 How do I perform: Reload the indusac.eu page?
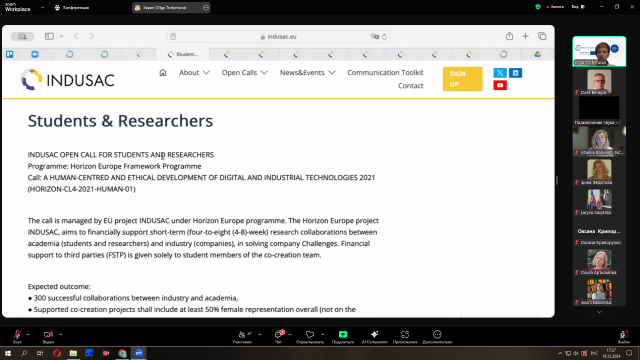(384, 37)
